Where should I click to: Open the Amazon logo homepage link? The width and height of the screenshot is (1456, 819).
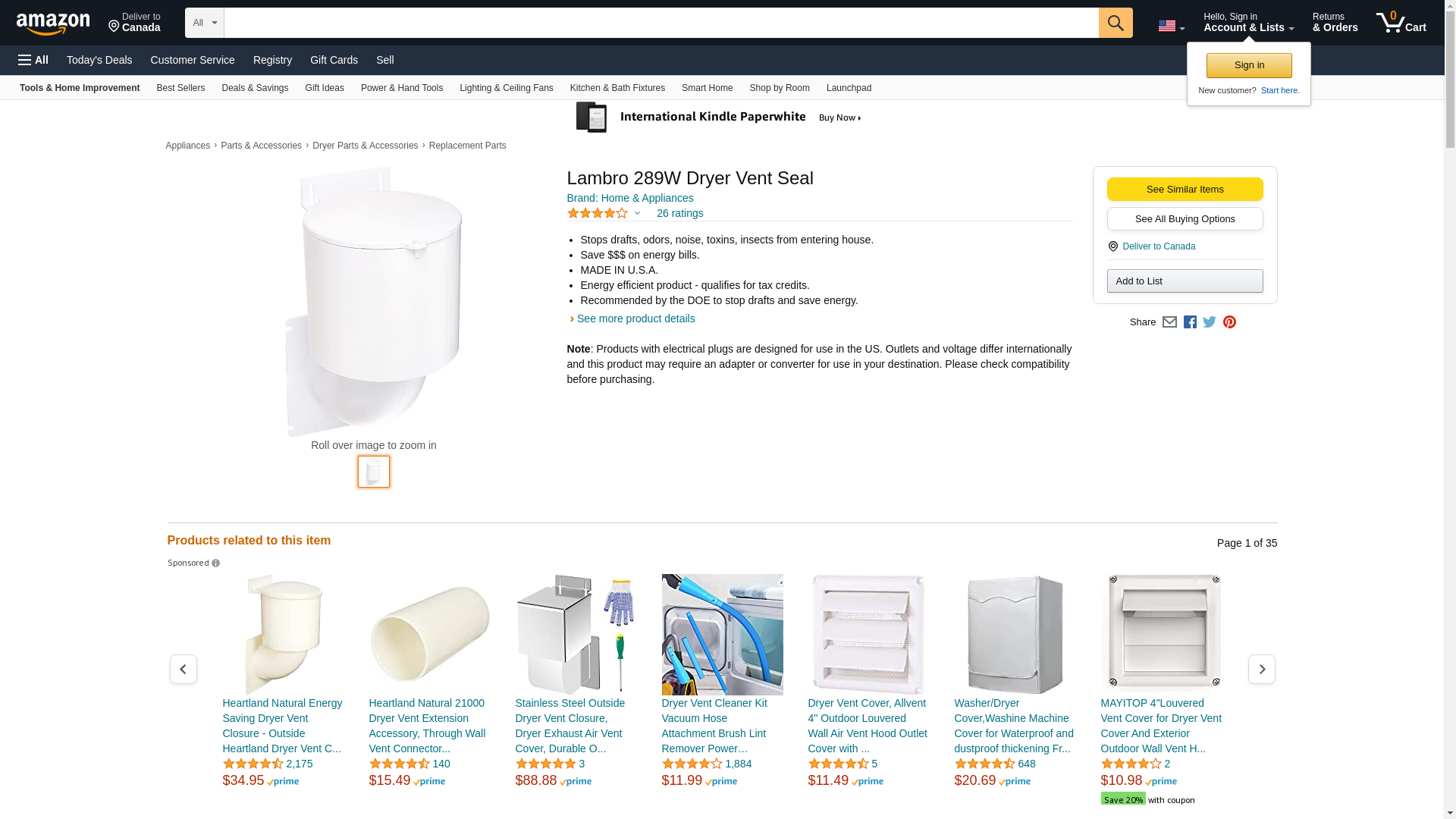click(53, 24)
